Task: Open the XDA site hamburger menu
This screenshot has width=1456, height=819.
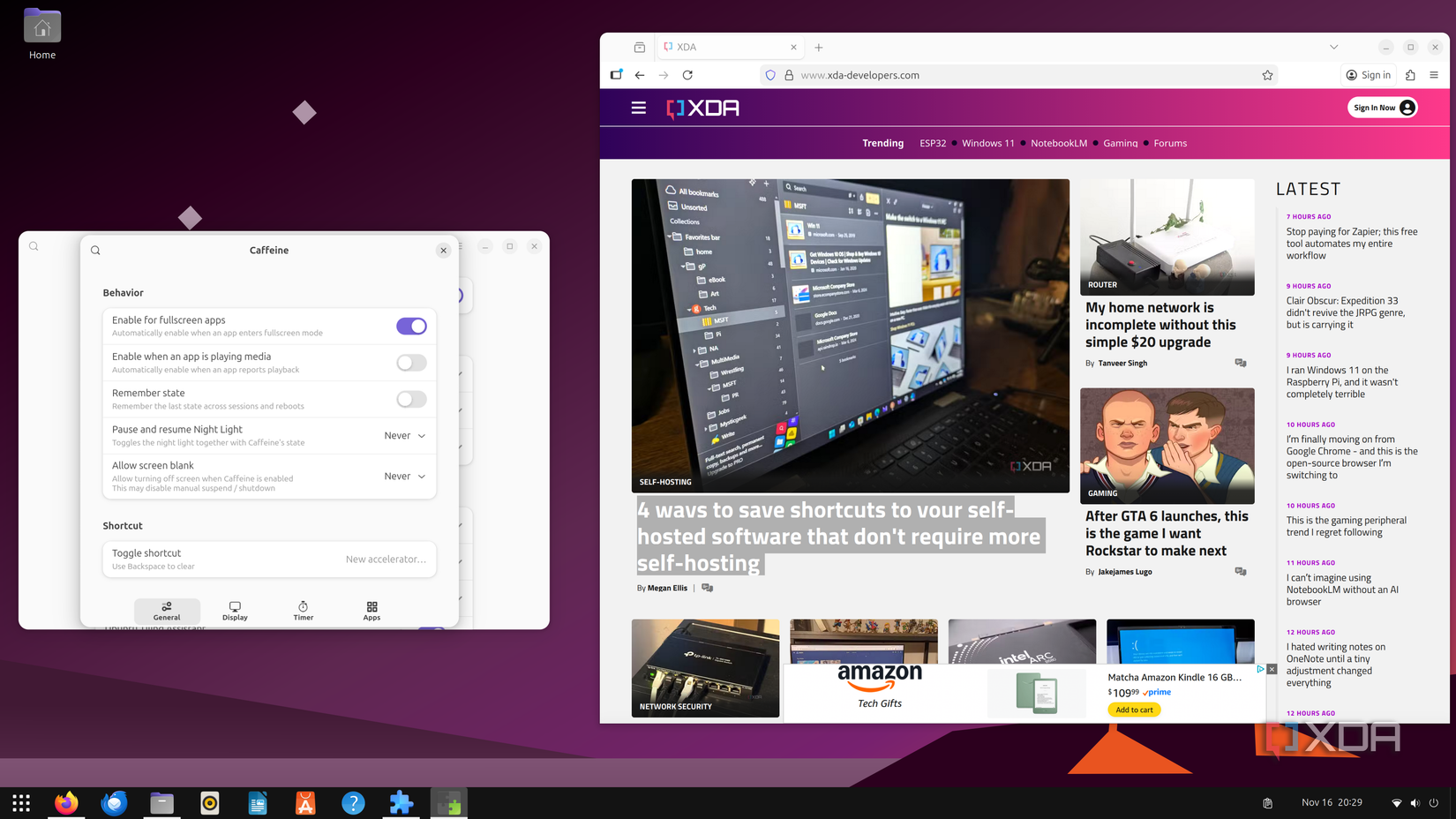Action: click(639, 108)
